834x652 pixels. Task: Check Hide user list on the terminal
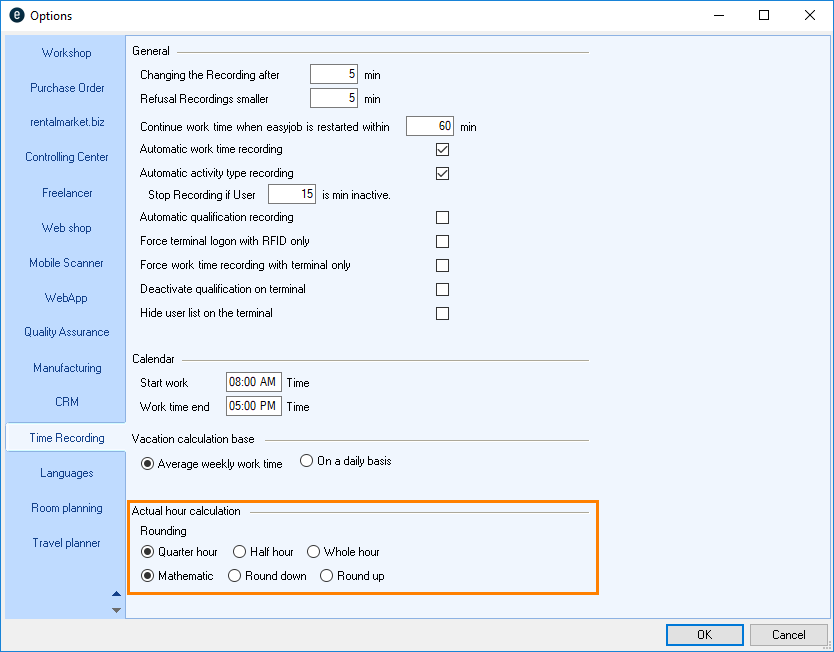coord(442,314)
